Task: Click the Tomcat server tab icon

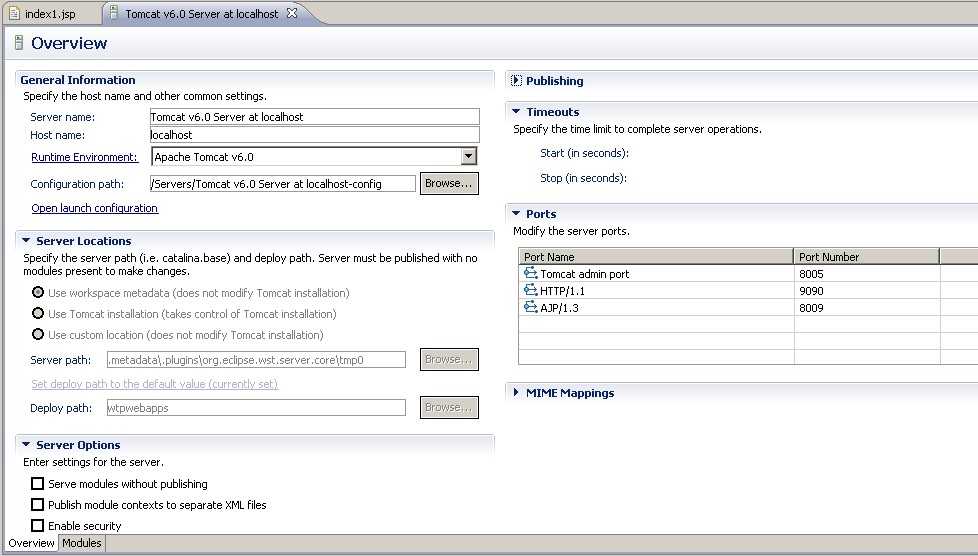Action: (114, 12)
